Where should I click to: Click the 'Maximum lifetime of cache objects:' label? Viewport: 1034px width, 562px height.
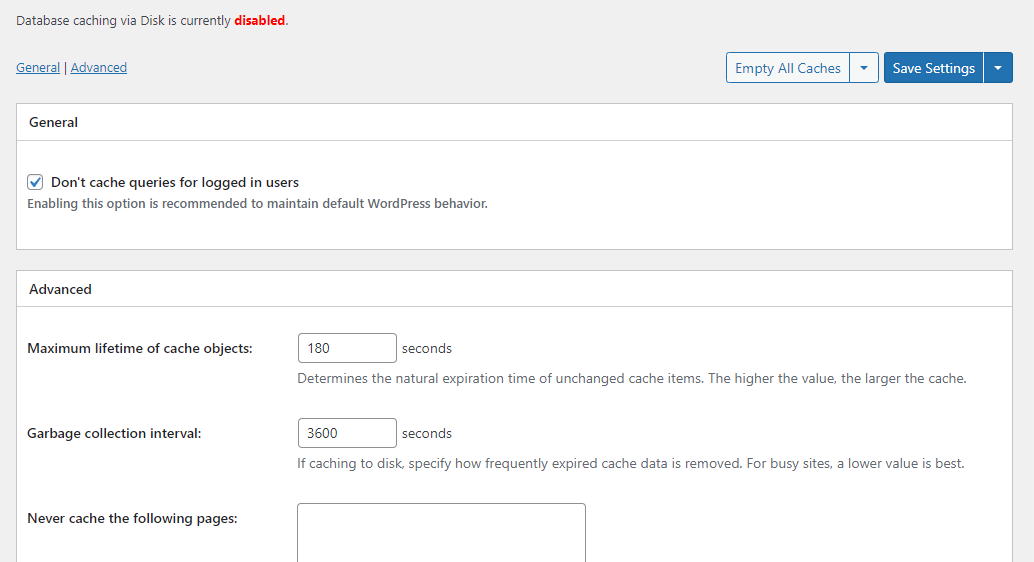[x=140, y=348]
